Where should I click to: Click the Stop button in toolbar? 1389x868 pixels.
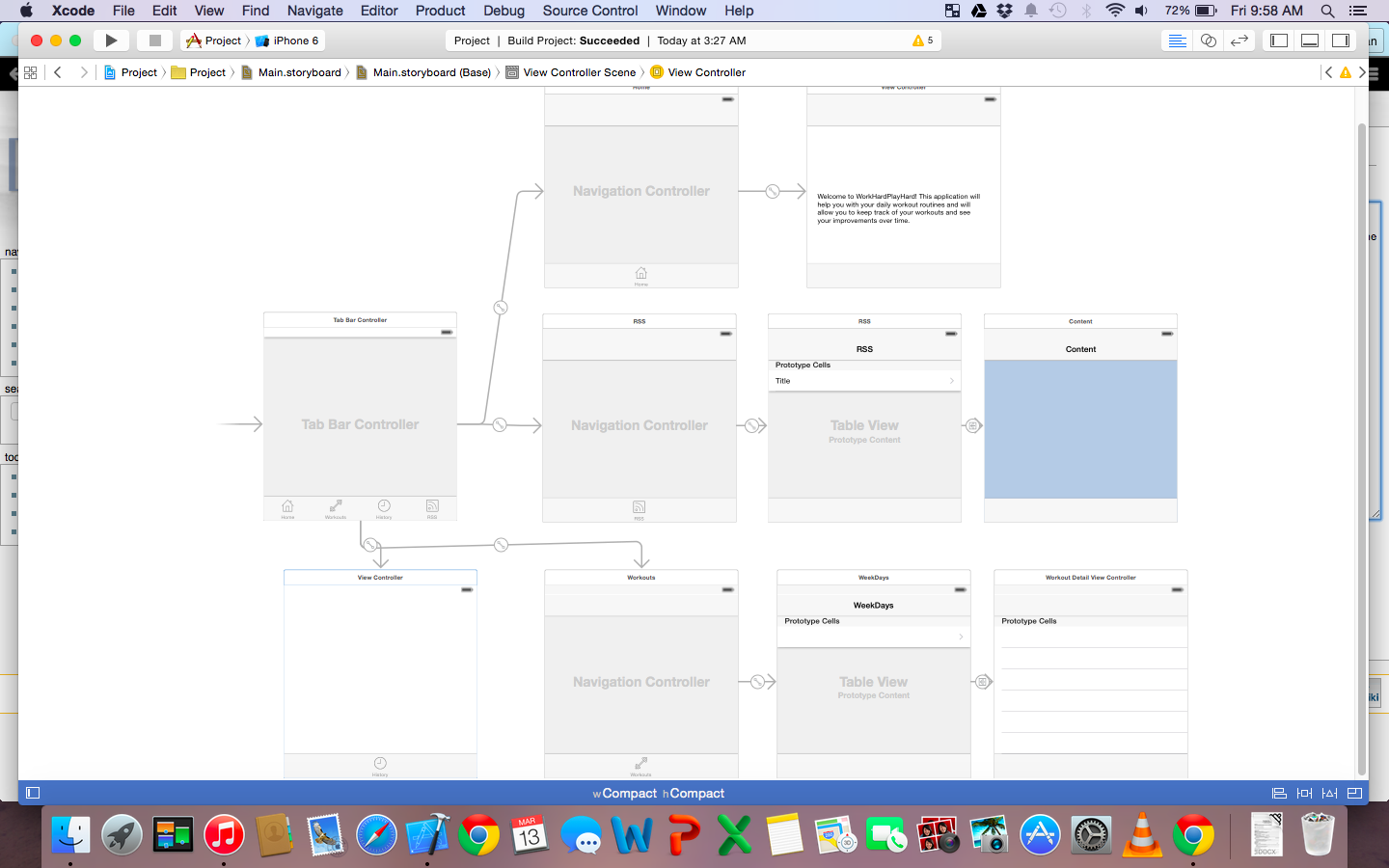[154, 41]
